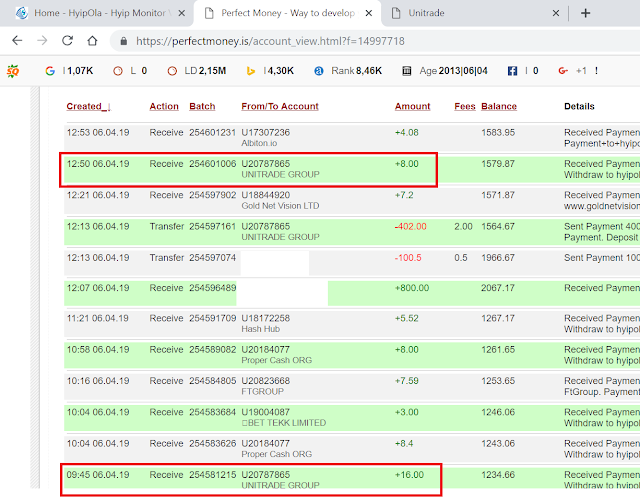Click the web archive Age icon
640x502 pixels.
[x=407, y=71]
